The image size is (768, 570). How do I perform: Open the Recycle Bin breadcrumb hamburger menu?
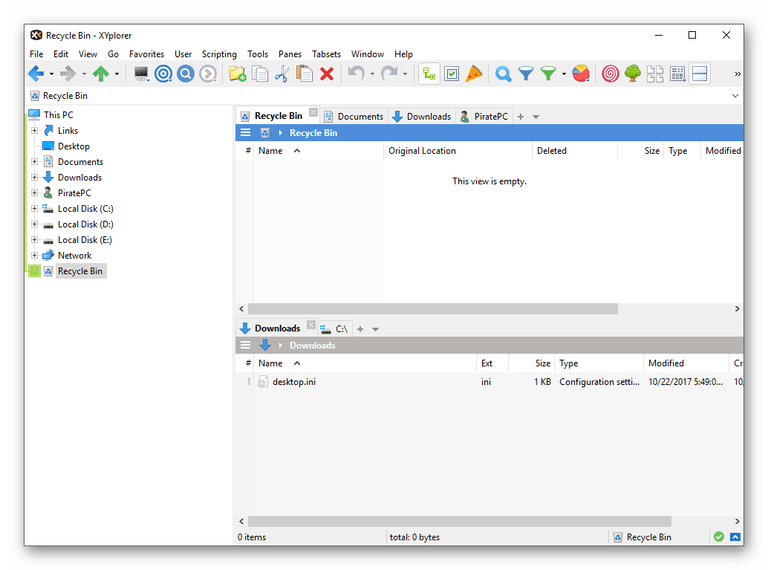245,133
